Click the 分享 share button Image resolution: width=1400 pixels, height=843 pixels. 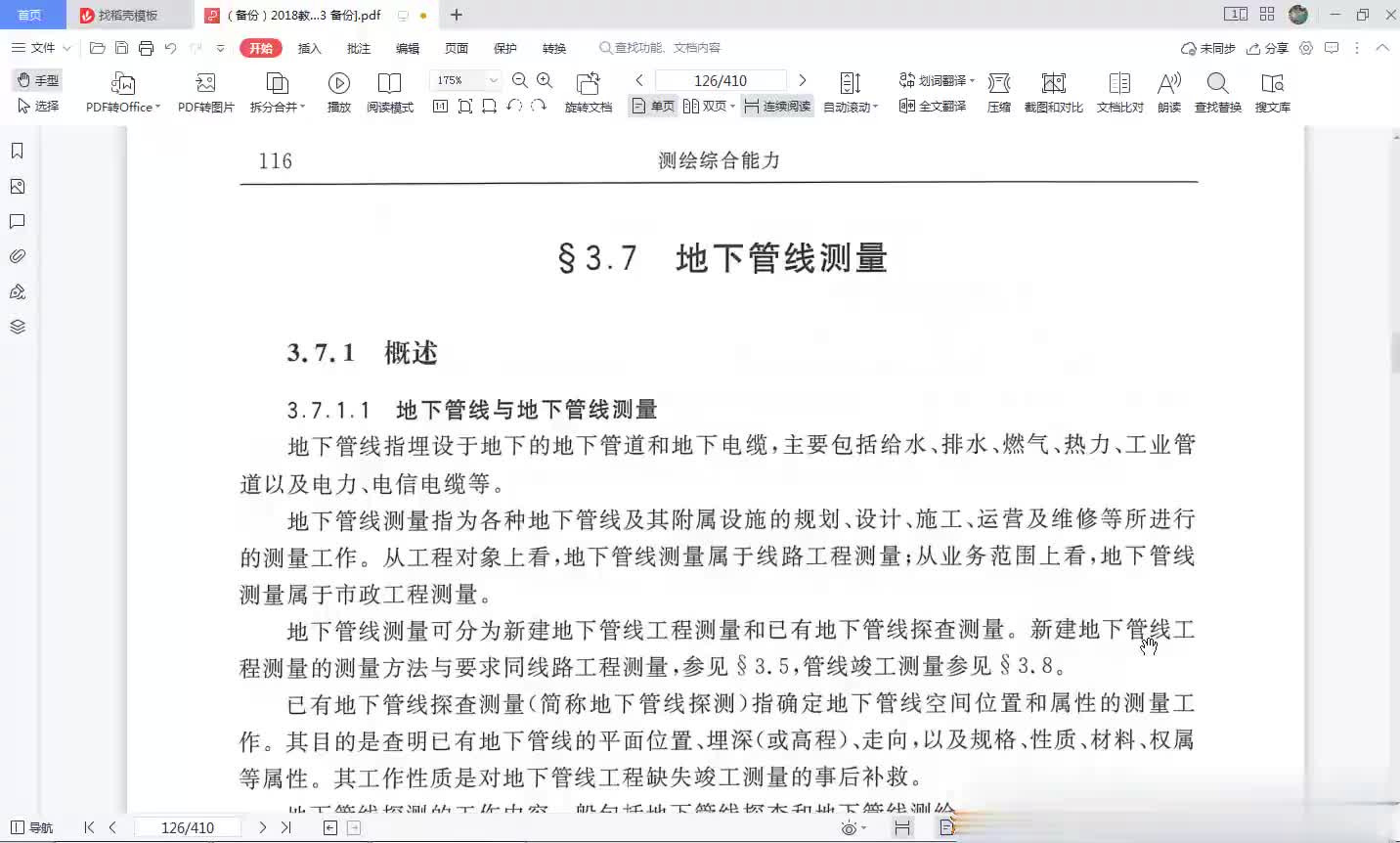click(1267, 48)
